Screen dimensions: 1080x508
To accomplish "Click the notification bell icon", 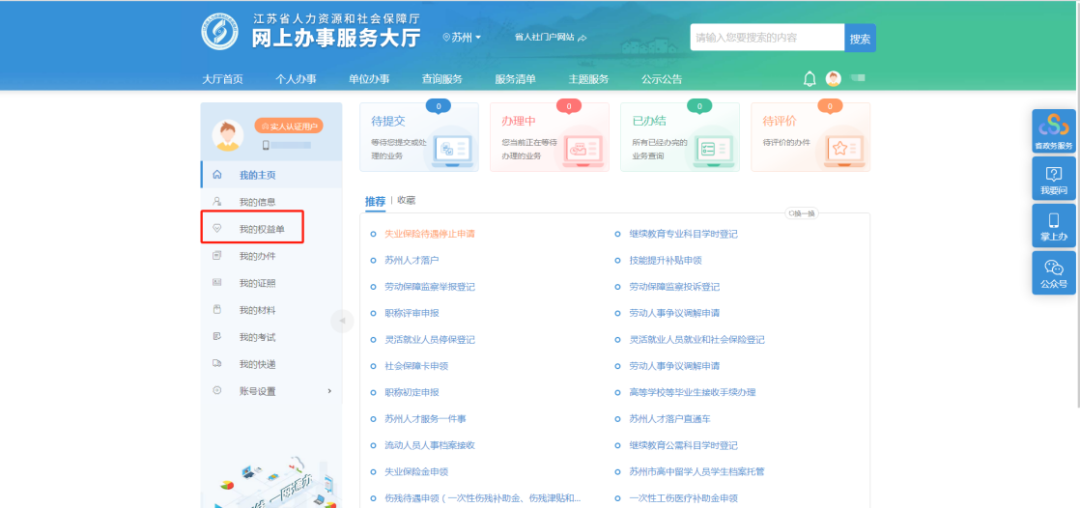I will 810,79.
